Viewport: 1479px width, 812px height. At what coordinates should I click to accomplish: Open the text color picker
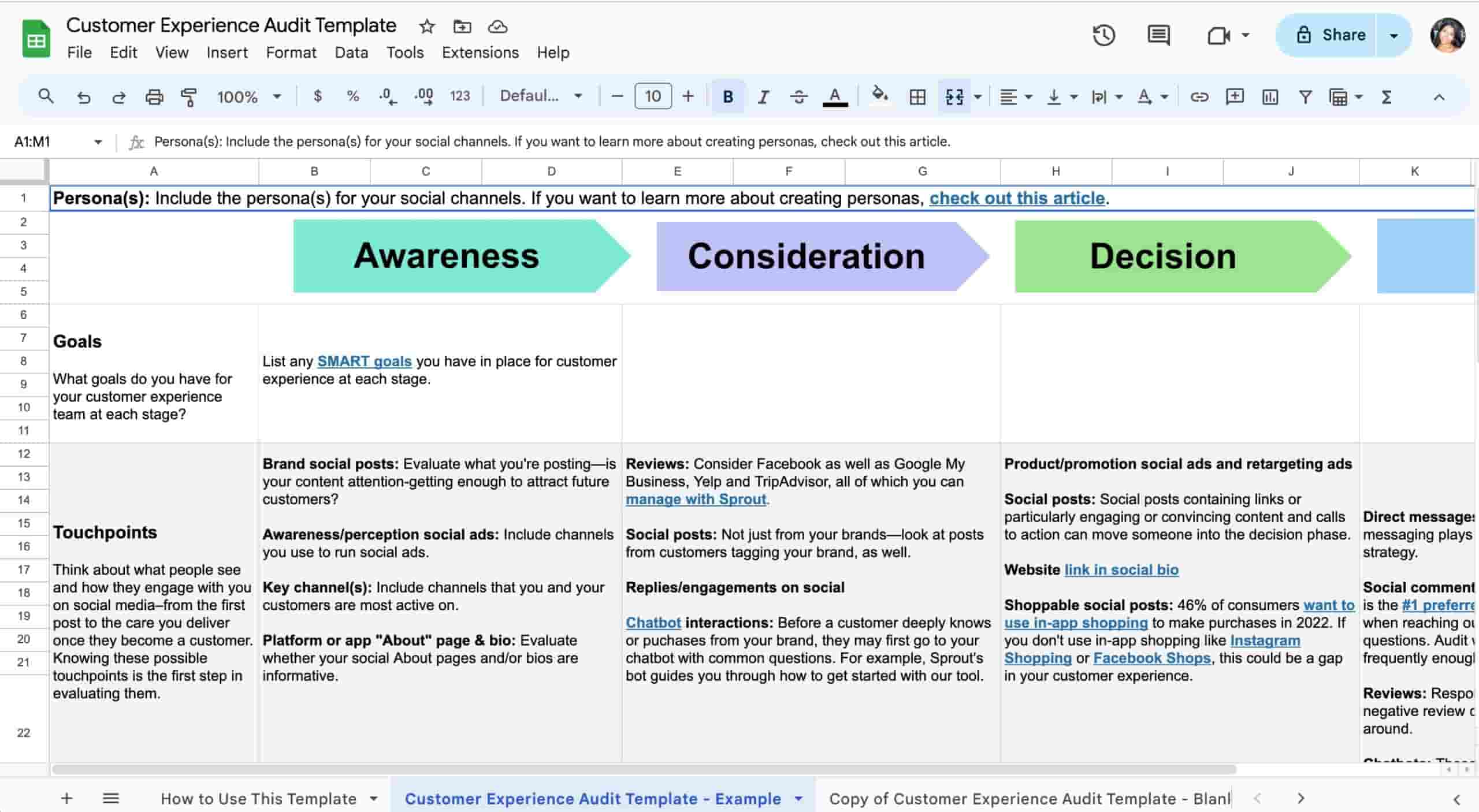pyautogui.click(x=835, y=96)
